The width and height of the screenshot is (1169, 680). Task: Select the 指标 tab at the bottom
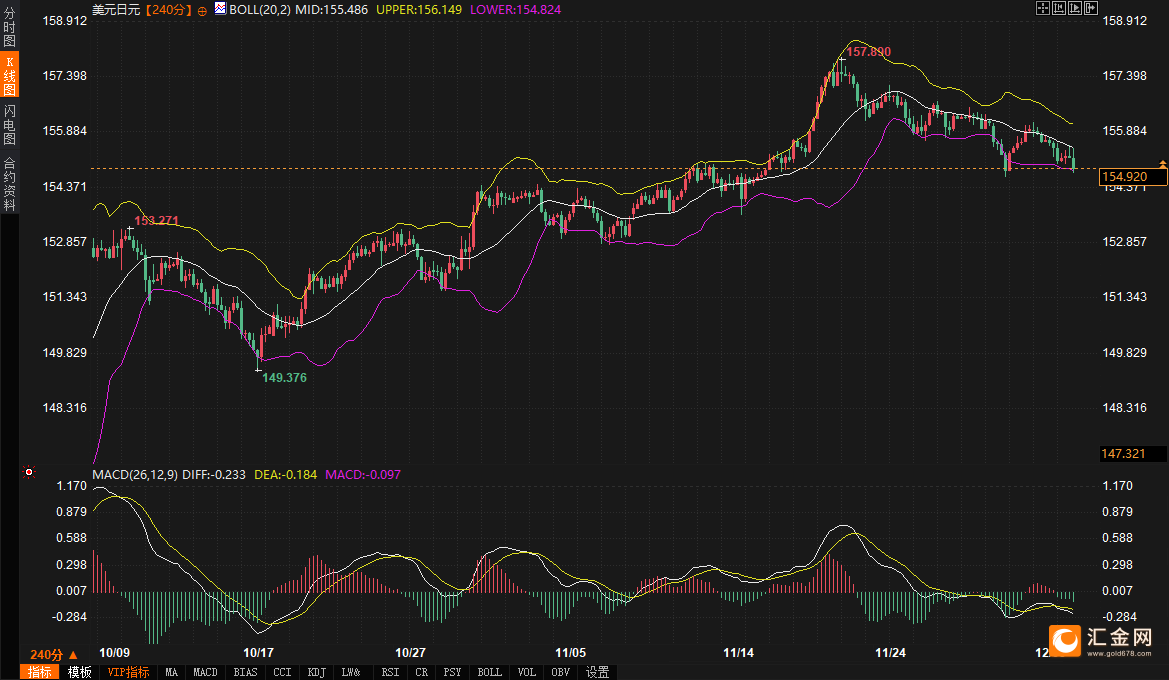click(x=40, y=672)
